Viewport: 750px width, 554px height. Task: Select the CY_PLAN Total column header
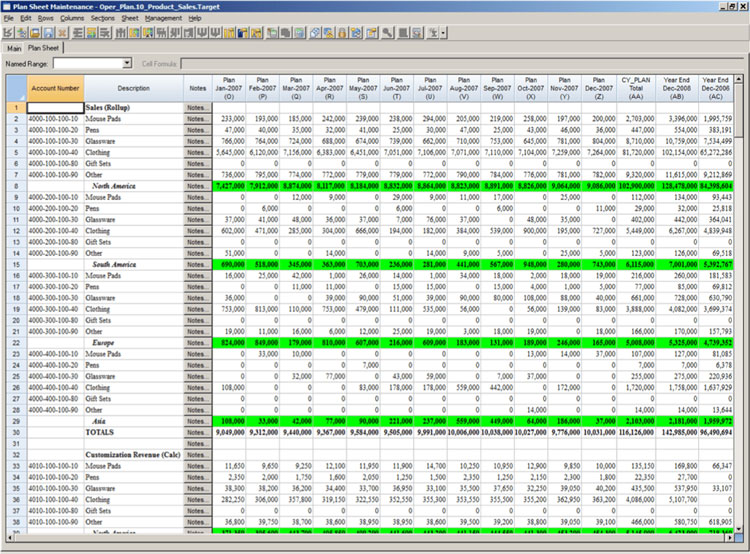[x=637, y=88]
